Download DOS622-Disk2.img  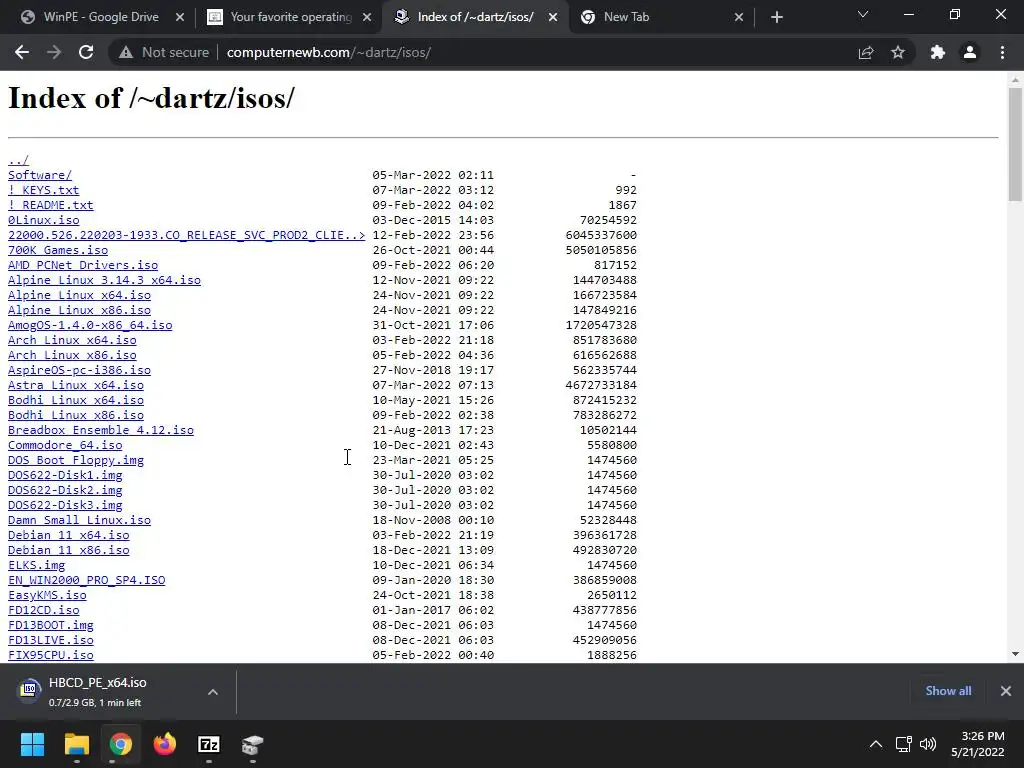click(x=65, y=490)
